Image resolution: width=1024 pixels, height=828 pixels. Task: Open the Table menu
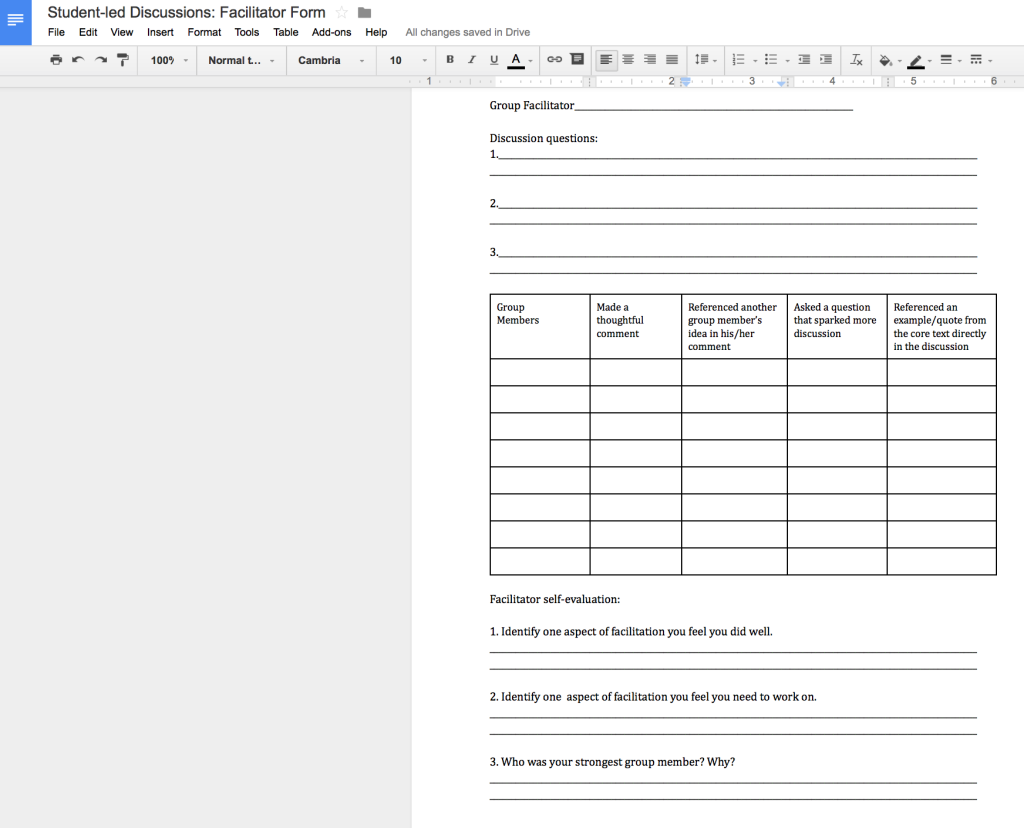point(286,32)
